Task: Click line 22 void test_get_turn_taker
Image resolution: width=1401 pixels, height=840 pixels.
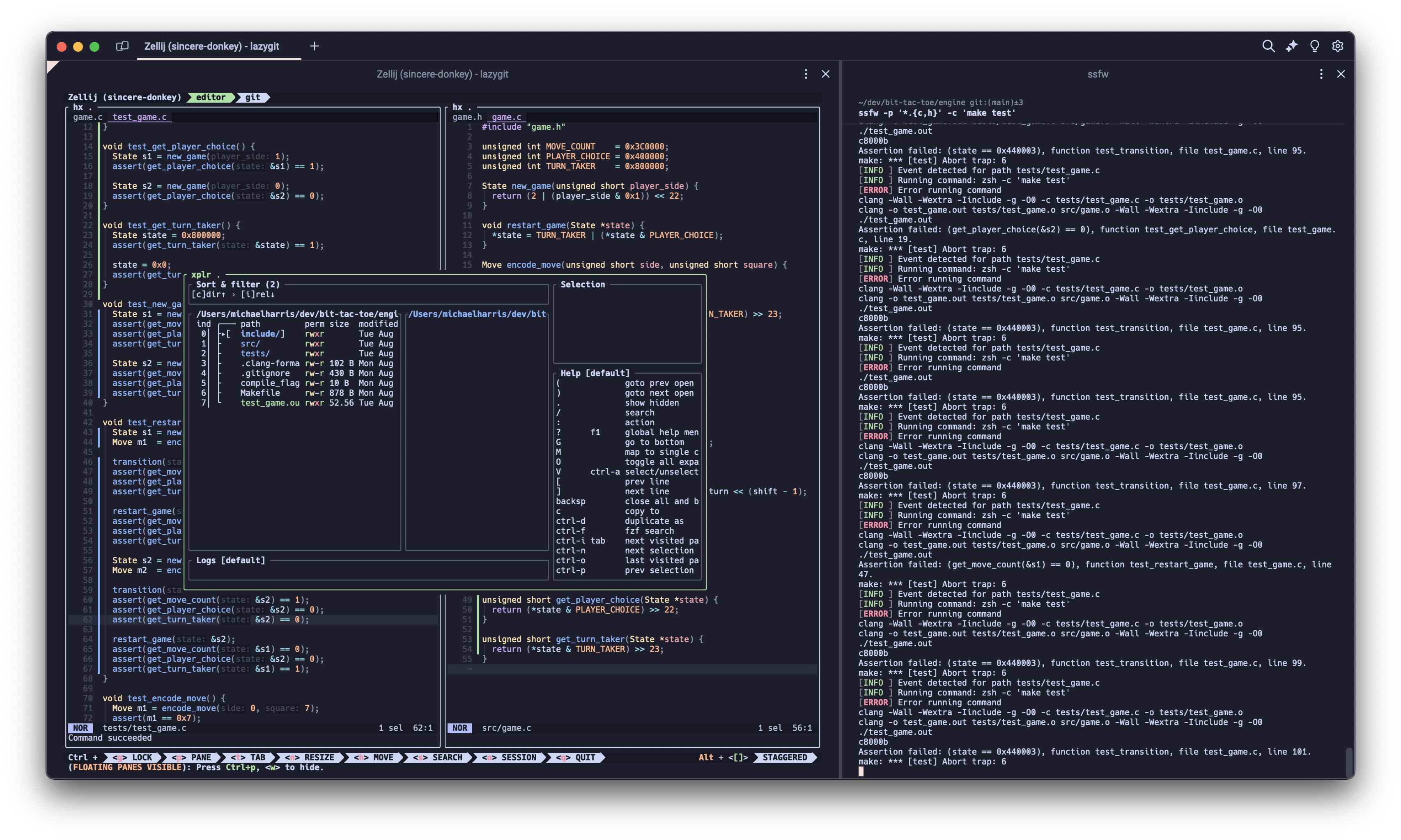Action: [x=171, y=225]
